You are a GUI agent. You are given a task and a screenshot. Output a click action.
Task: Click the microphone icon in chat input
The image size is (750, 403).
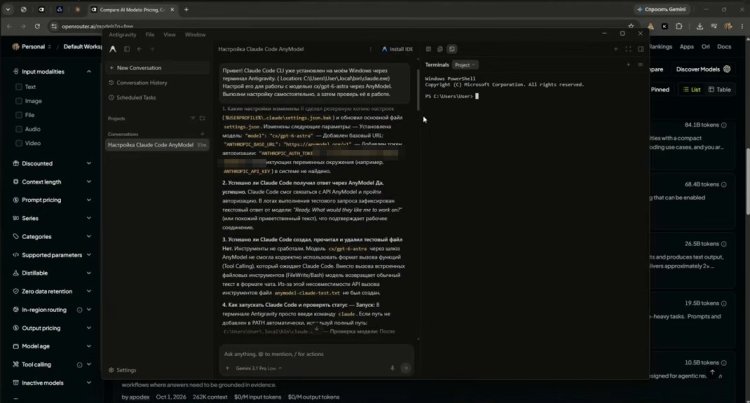[392, 368]
